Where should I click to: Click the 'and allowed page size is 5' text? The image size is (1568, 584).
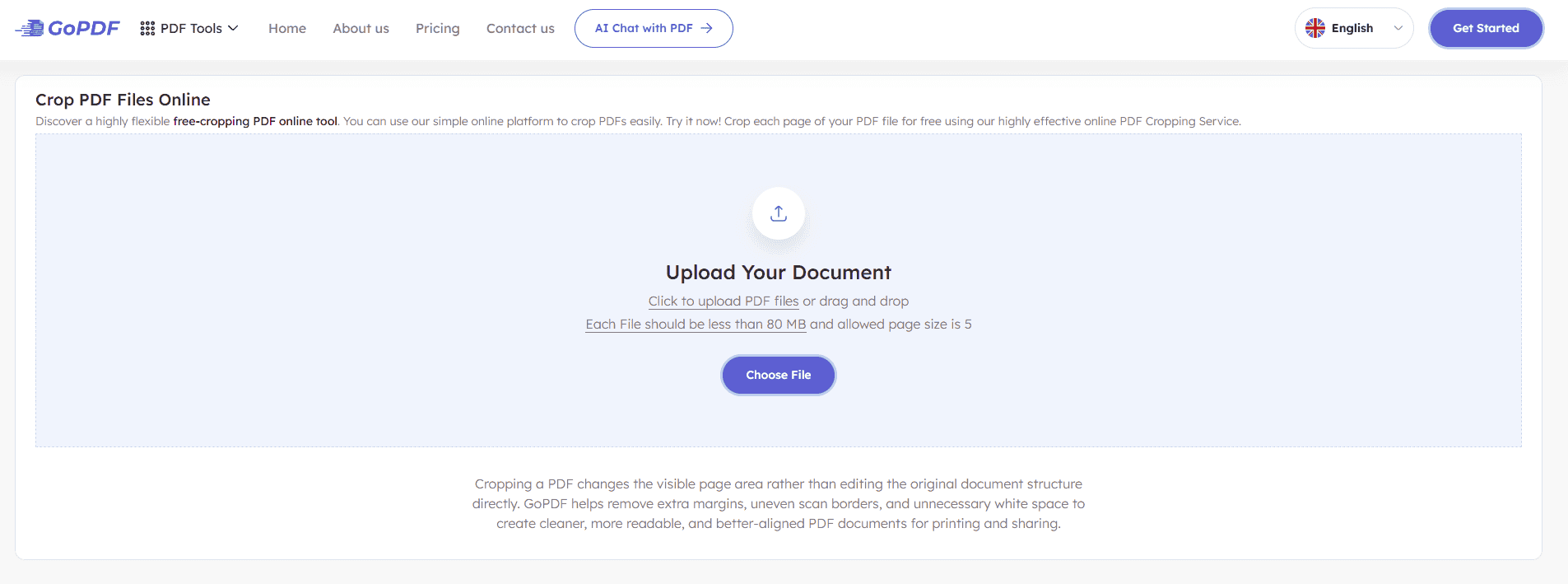tap(891, 325)
